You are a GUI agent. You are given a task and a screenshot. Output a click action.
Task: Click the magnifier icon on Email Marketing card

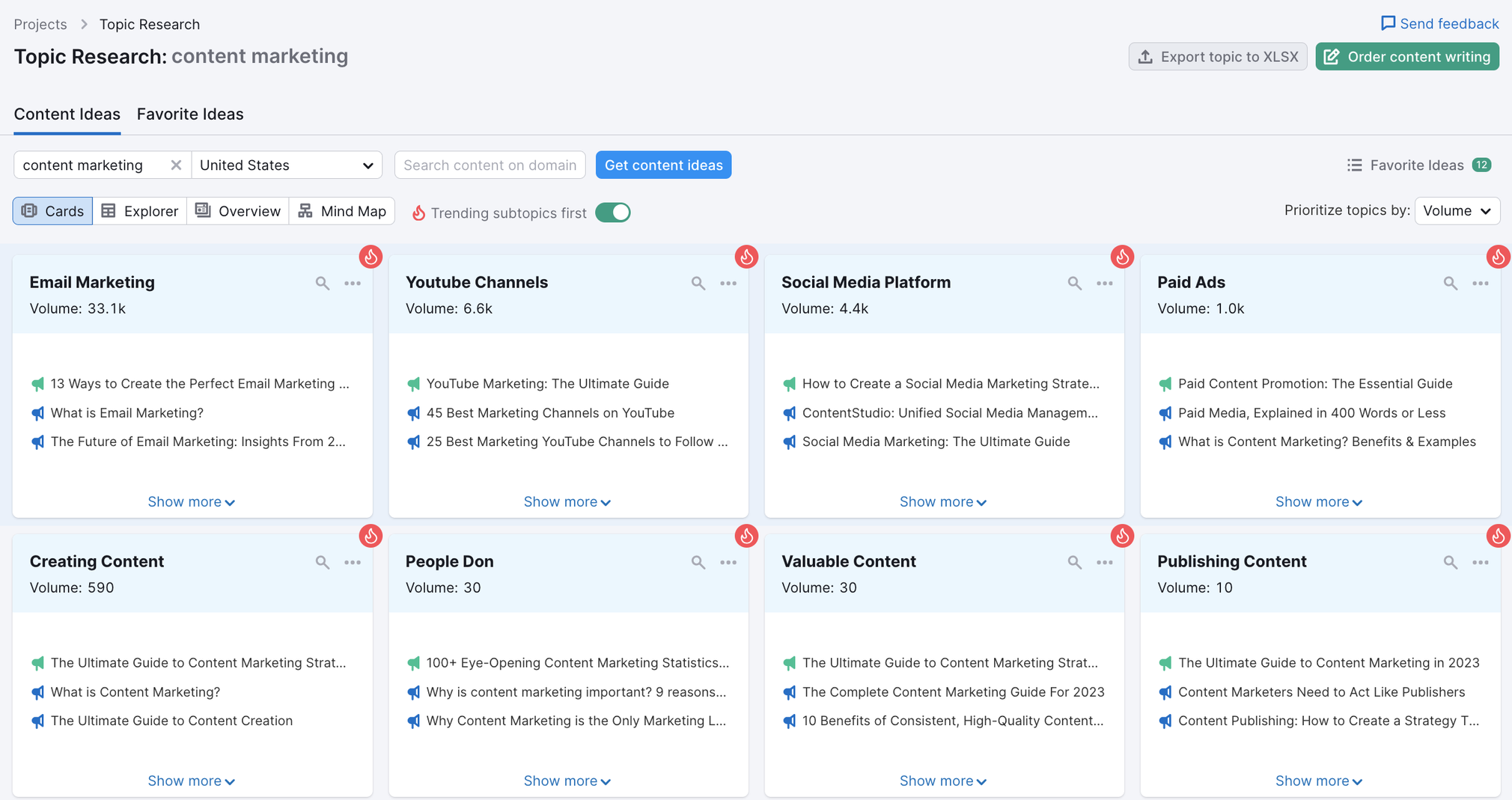click(322, 283)
